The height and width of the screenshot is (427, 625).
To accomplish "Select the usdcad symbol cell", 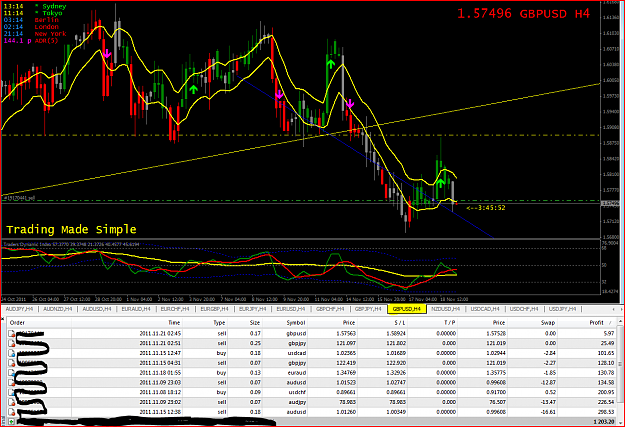I will [x=296, y=353].
